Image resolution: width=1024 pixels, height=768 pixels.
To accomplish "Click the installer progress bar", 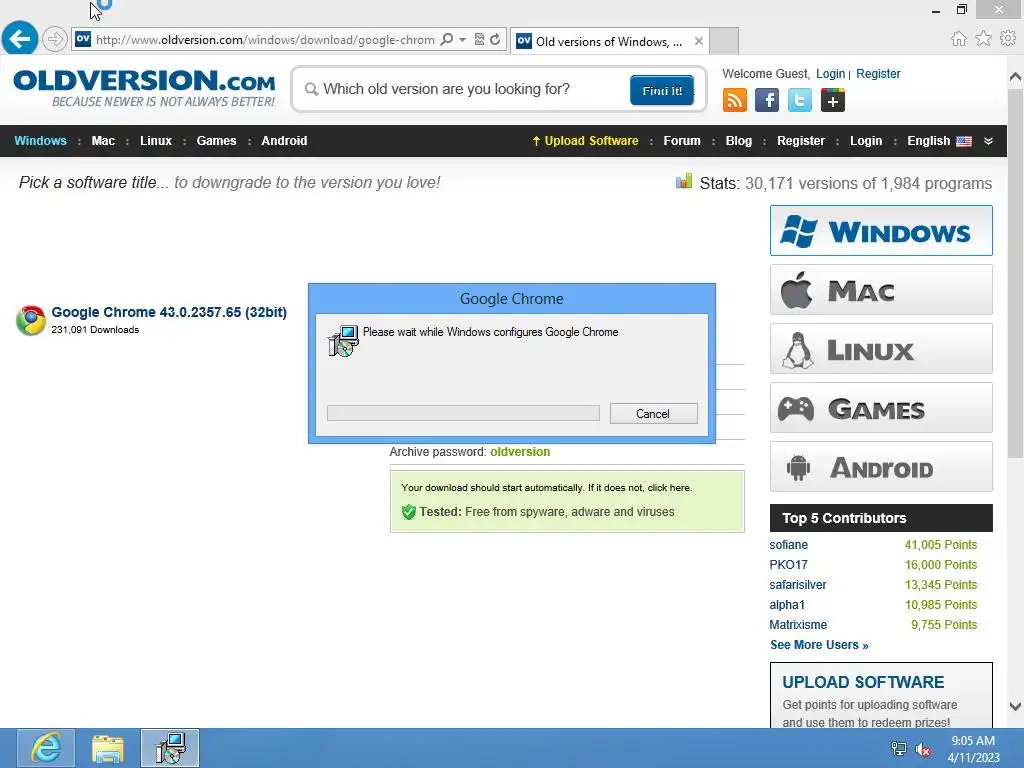I will click(x=463, y=413).
